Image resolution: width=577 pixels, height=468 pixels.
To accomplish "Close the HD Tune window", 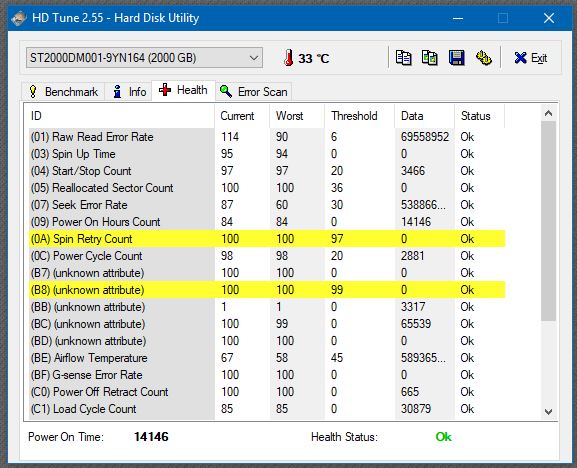I will pos(549,18).
